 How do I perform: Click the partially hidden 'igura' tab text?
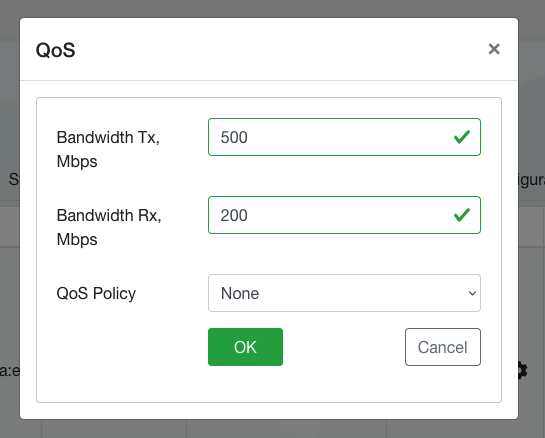pos(531,180)
